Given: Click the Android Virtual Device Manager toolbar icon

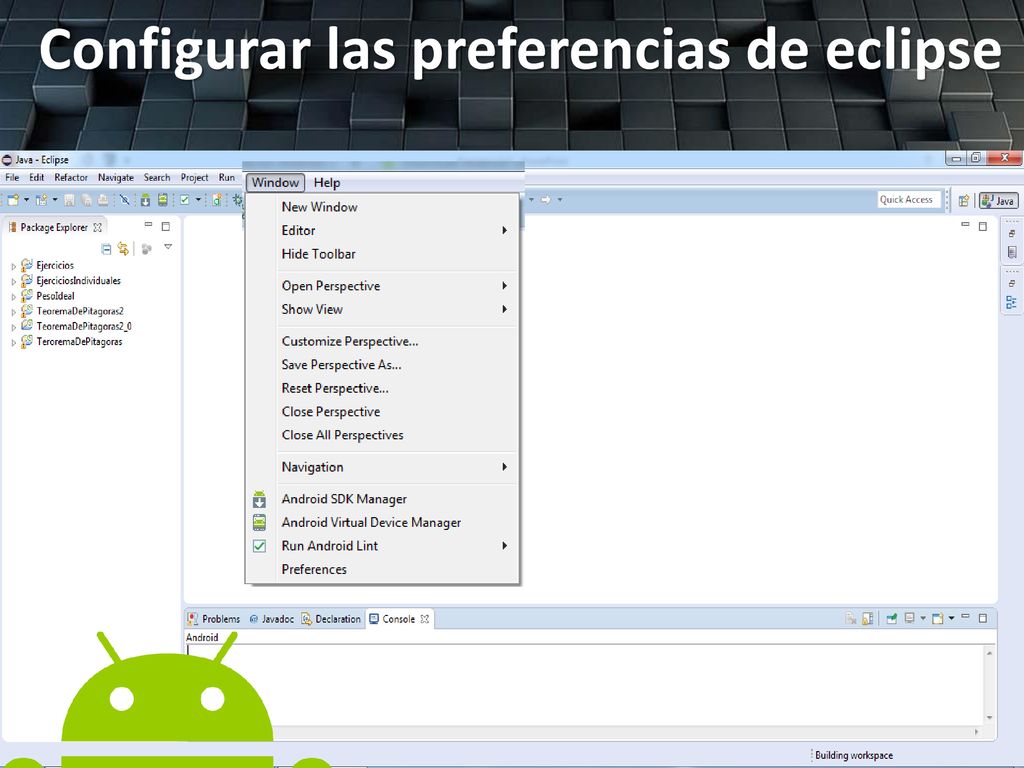Looking at the screenshot, I should 163,200.
